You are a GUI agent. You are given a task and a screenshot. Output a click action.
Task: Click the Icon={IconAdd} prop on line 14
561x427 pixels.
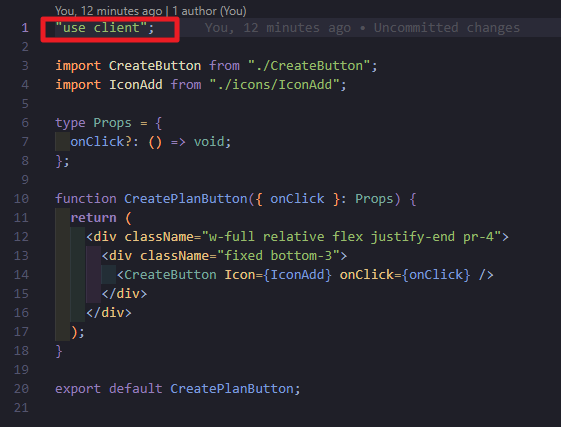pyautogui.click(x=278, y=275)
